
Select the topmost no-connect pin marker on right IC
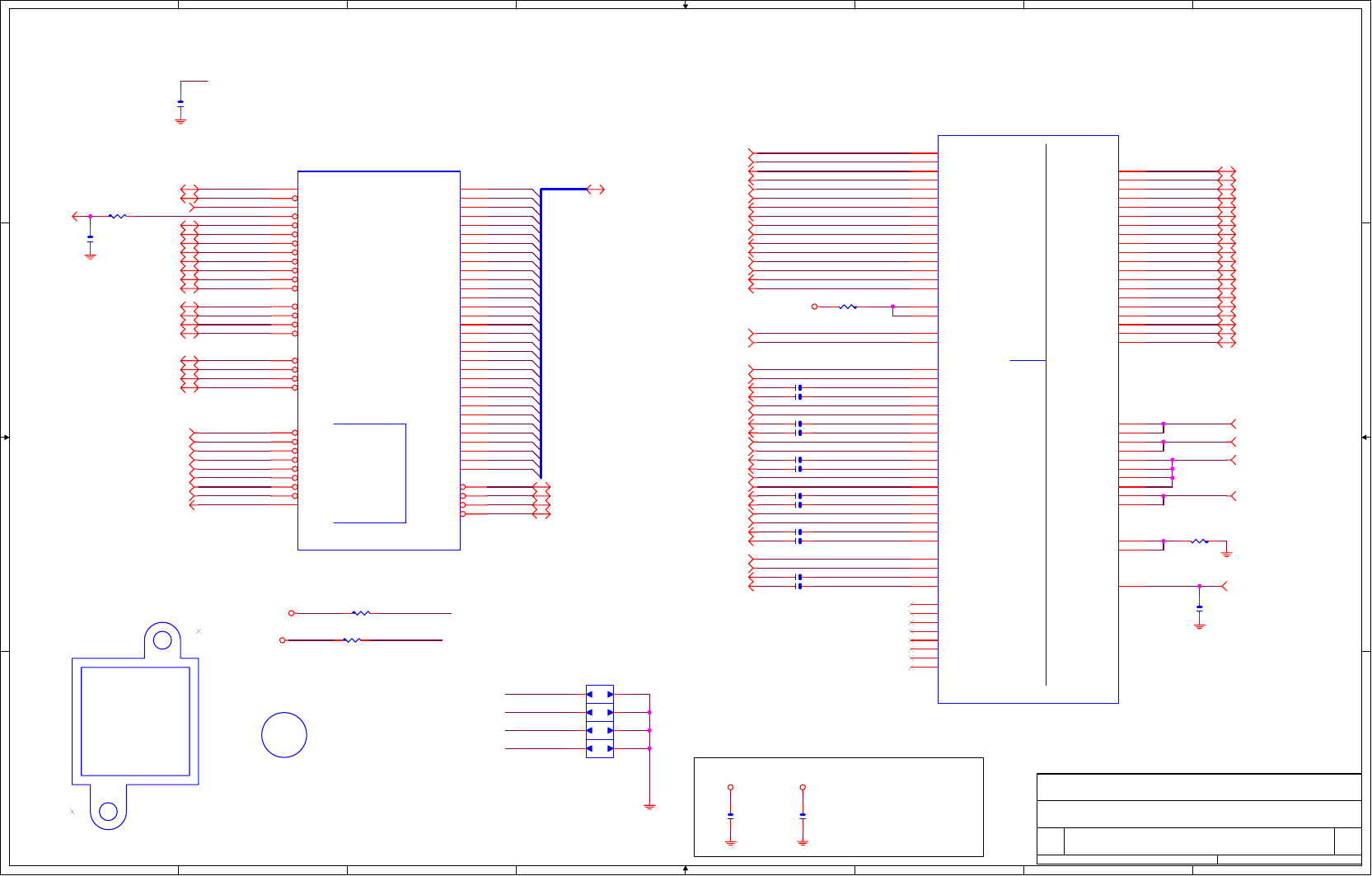[911, 605]
